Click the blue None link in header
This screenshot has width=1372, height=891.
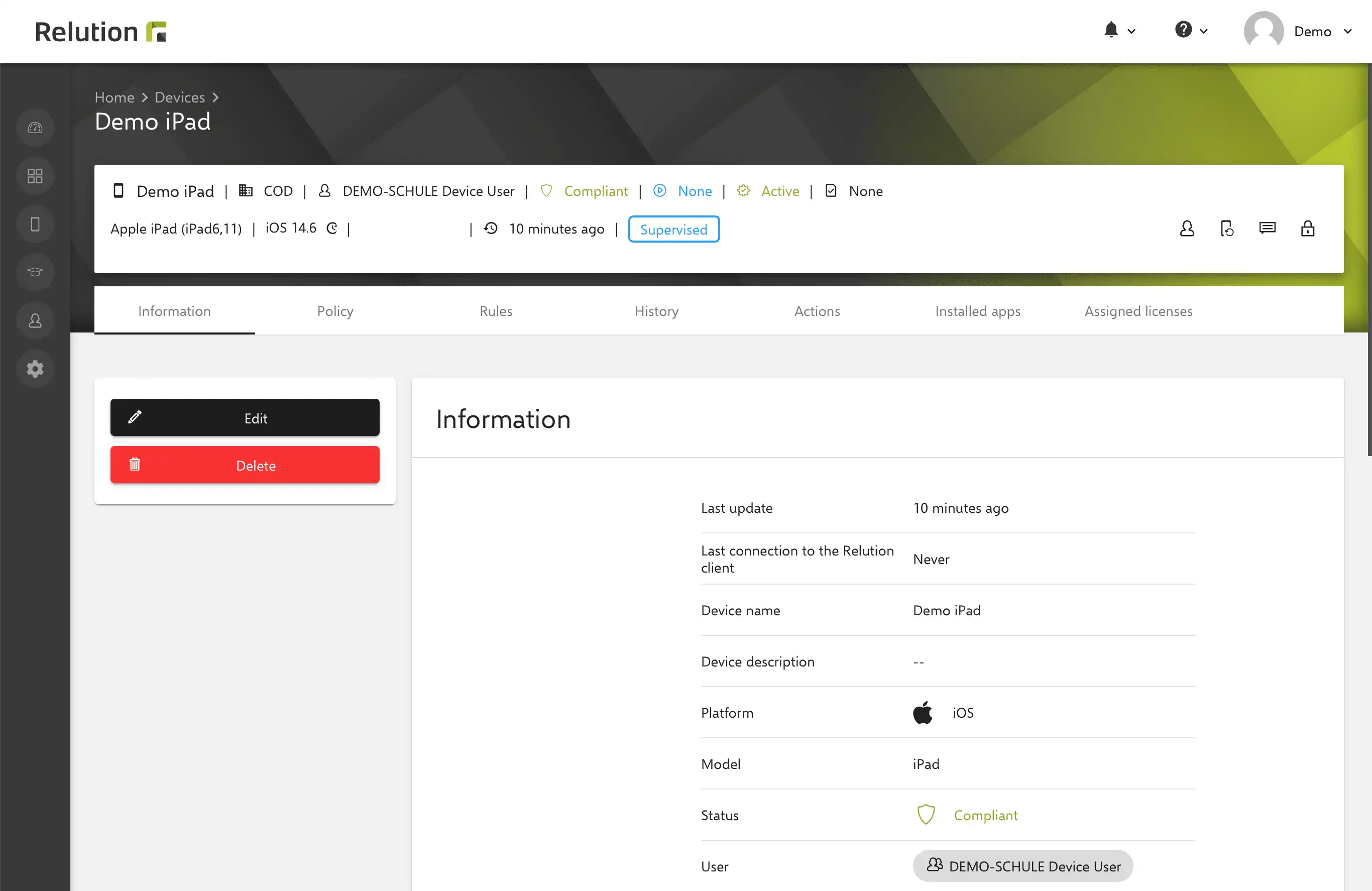(695, 191)
